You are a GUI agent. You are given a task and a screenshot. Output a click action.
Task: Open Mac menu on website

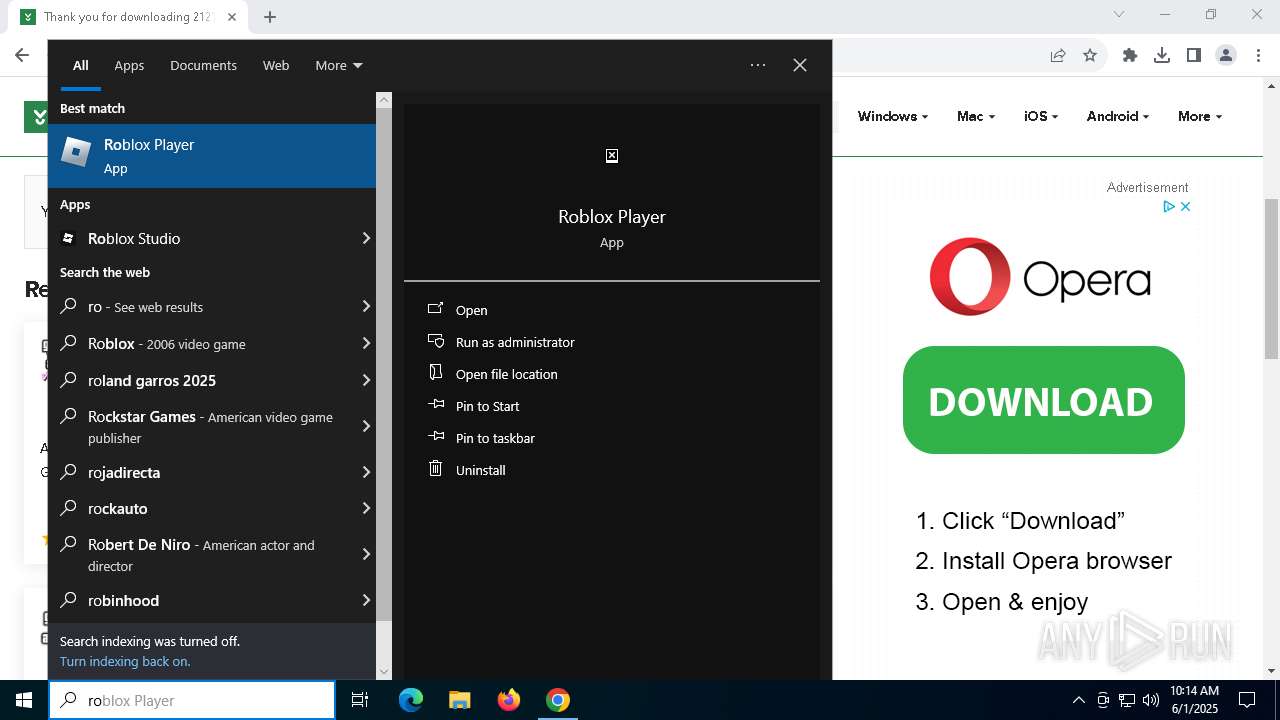pos(976,116)
